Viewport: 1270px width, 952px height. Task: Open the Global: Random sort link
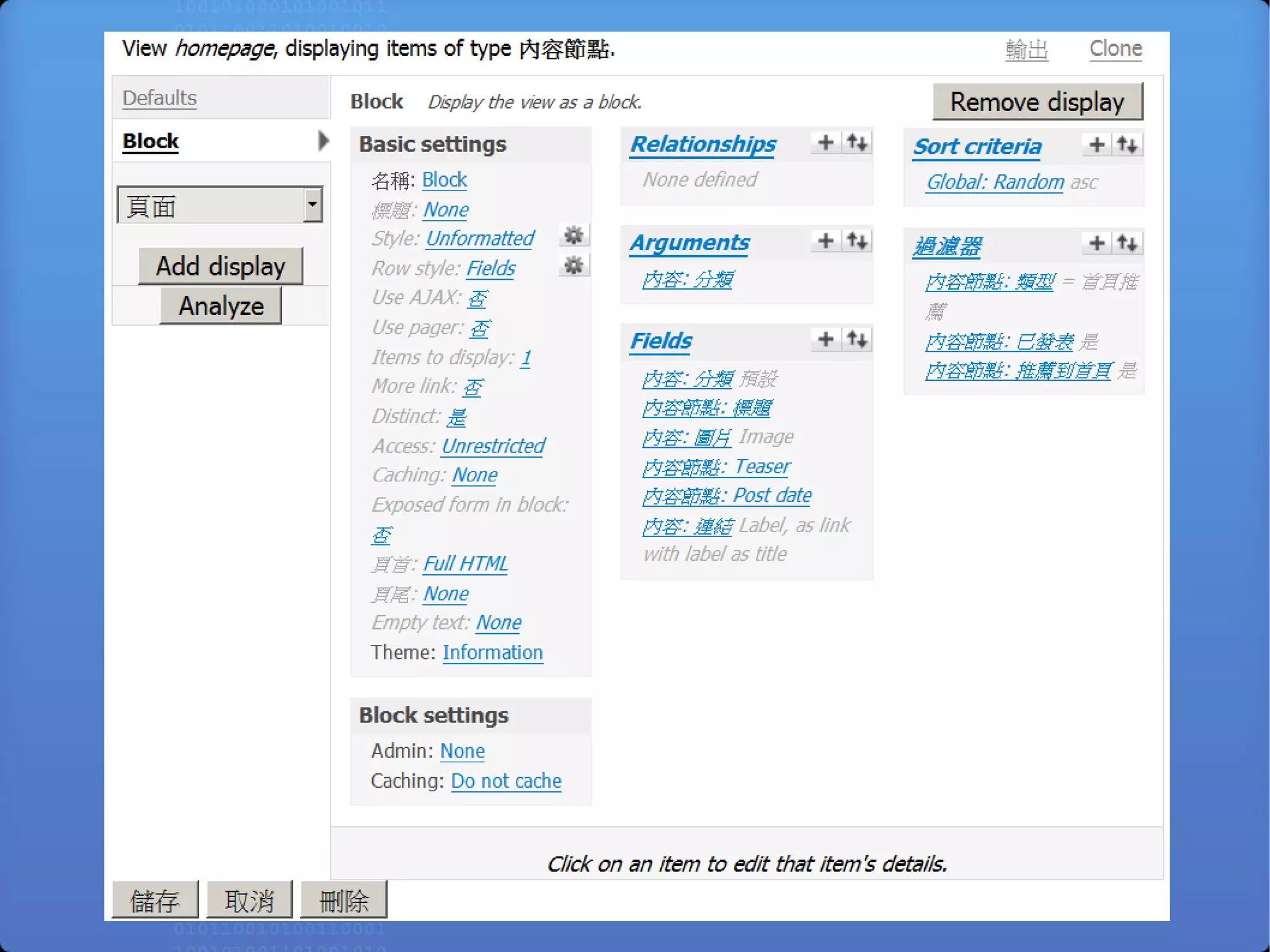point(995,182)
